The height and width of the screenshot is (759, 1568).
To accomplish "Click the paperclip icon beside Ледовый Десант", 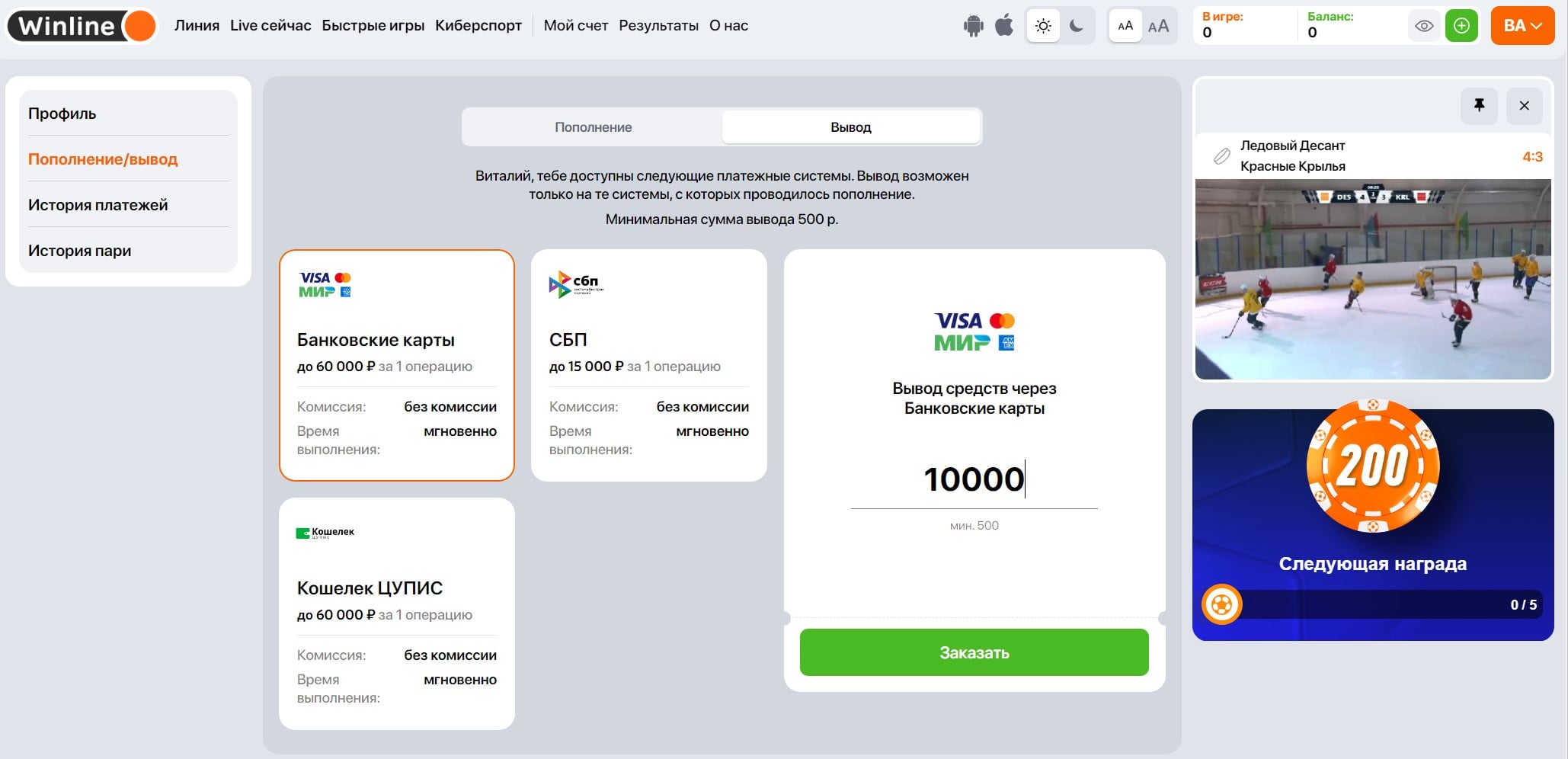I will [1221, 156].
